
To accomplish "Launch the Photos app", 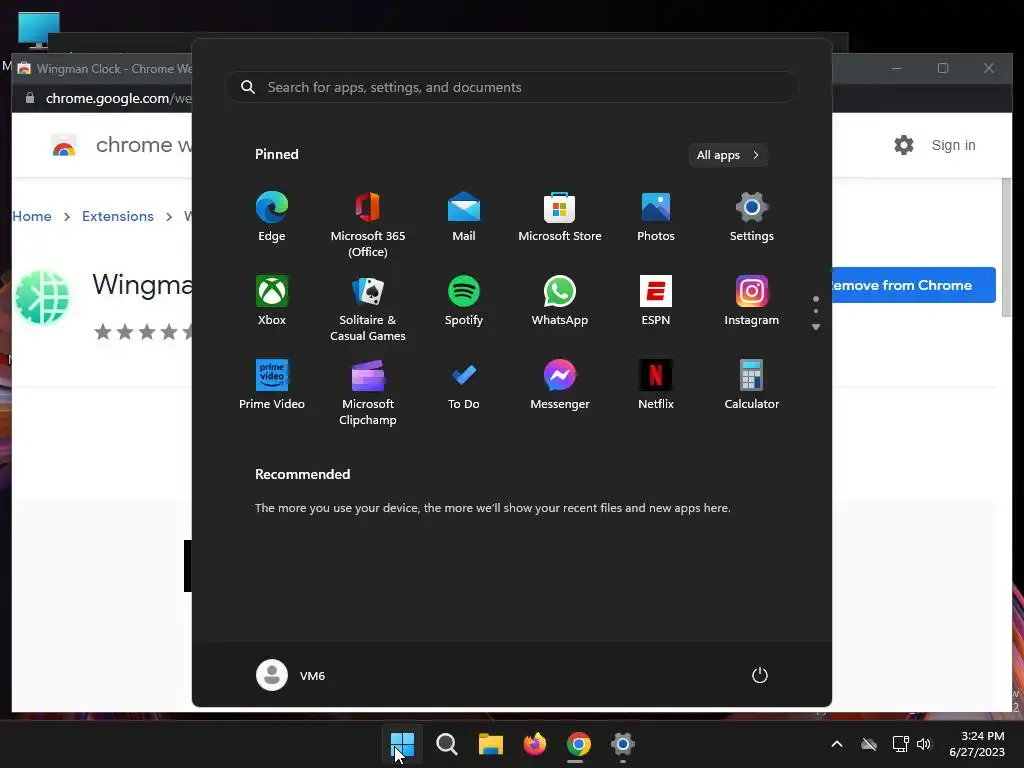I will click(656, 217).
